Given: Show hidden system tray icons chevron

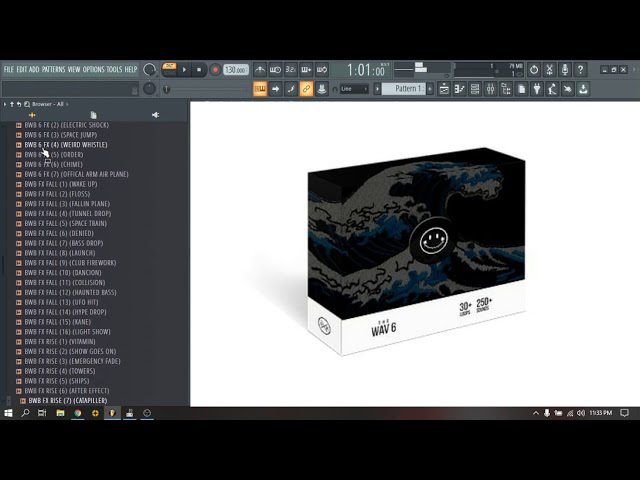Looking at the screenshot, I should (x=536, y=413).
